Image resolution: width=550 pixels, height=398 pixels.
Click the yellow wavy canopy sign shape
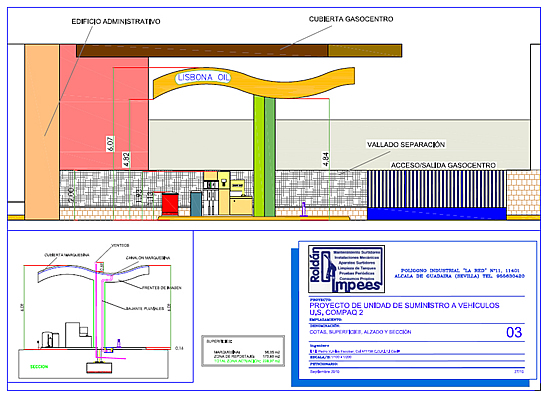254,83
